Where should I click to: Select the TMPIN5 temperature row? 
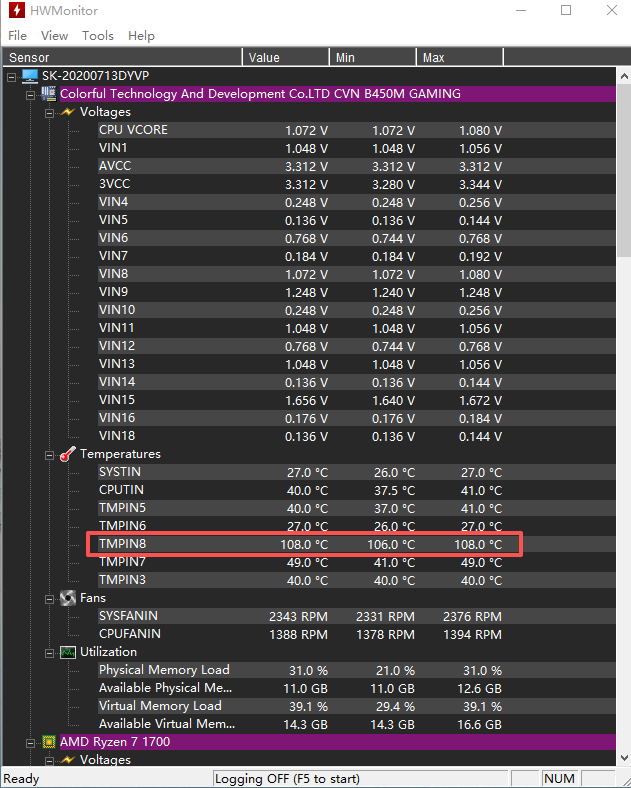coord(357,508)
